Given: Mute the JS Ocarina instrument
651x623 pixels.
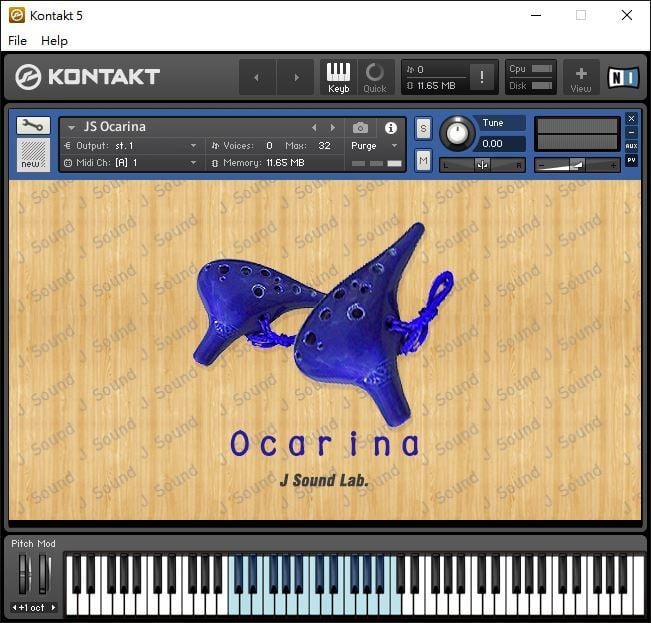Looking at the screenshot, I should point(423,160).
